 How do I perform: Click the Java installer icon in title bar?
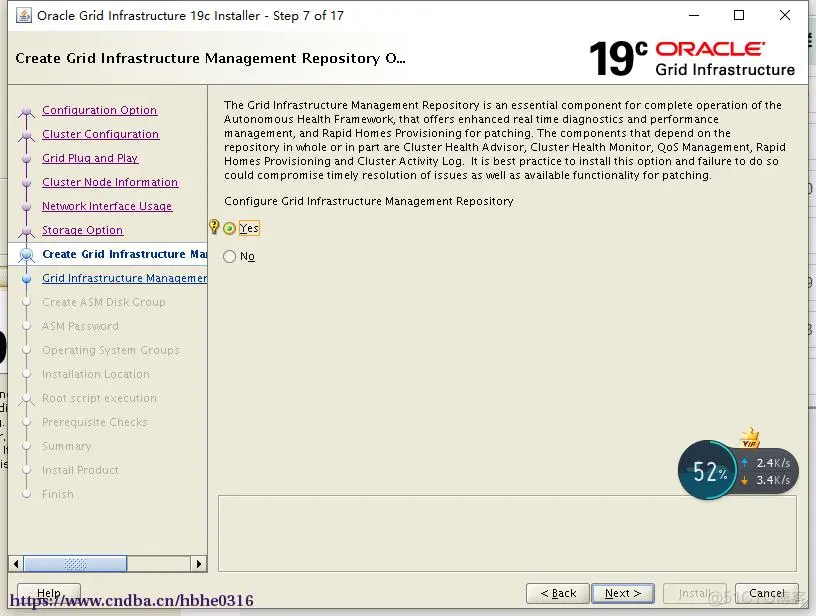tap(24, 16)
